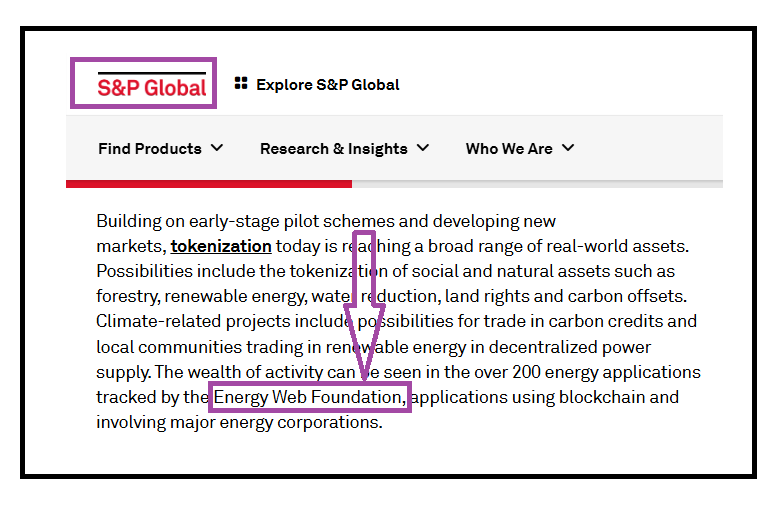784x508 pixels.
Task: Click the text Climate-related projects
Action: pos(193,321)
